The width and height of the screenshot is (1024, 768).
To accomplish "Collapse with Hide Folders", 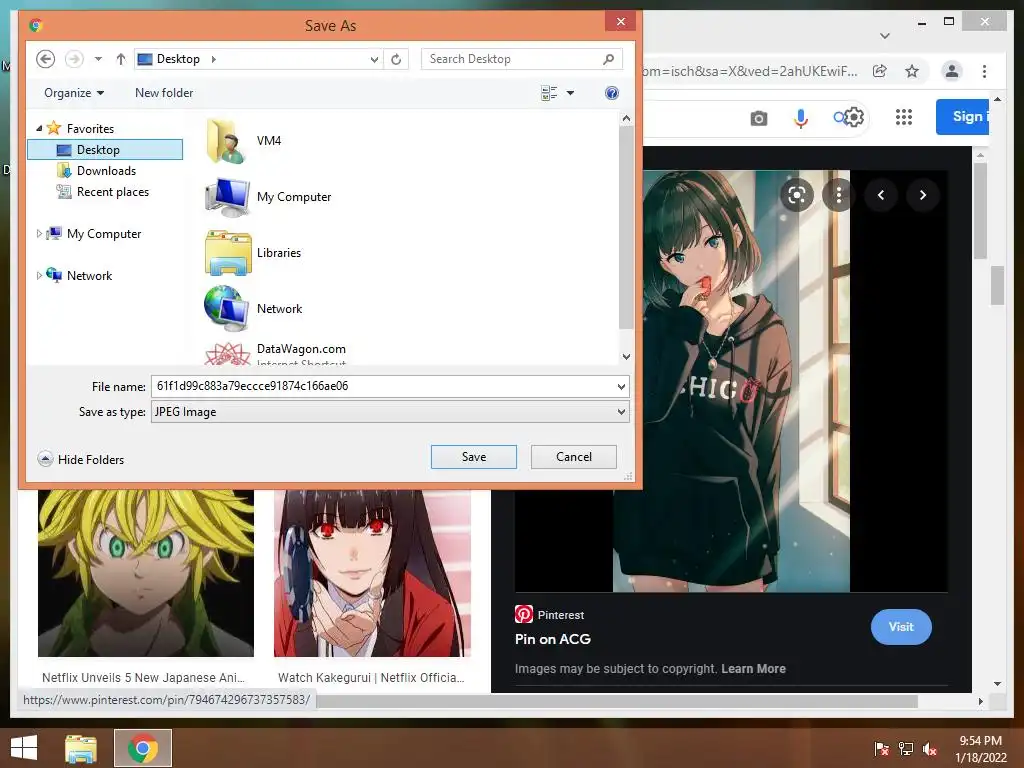I will (x=80, y=459).
